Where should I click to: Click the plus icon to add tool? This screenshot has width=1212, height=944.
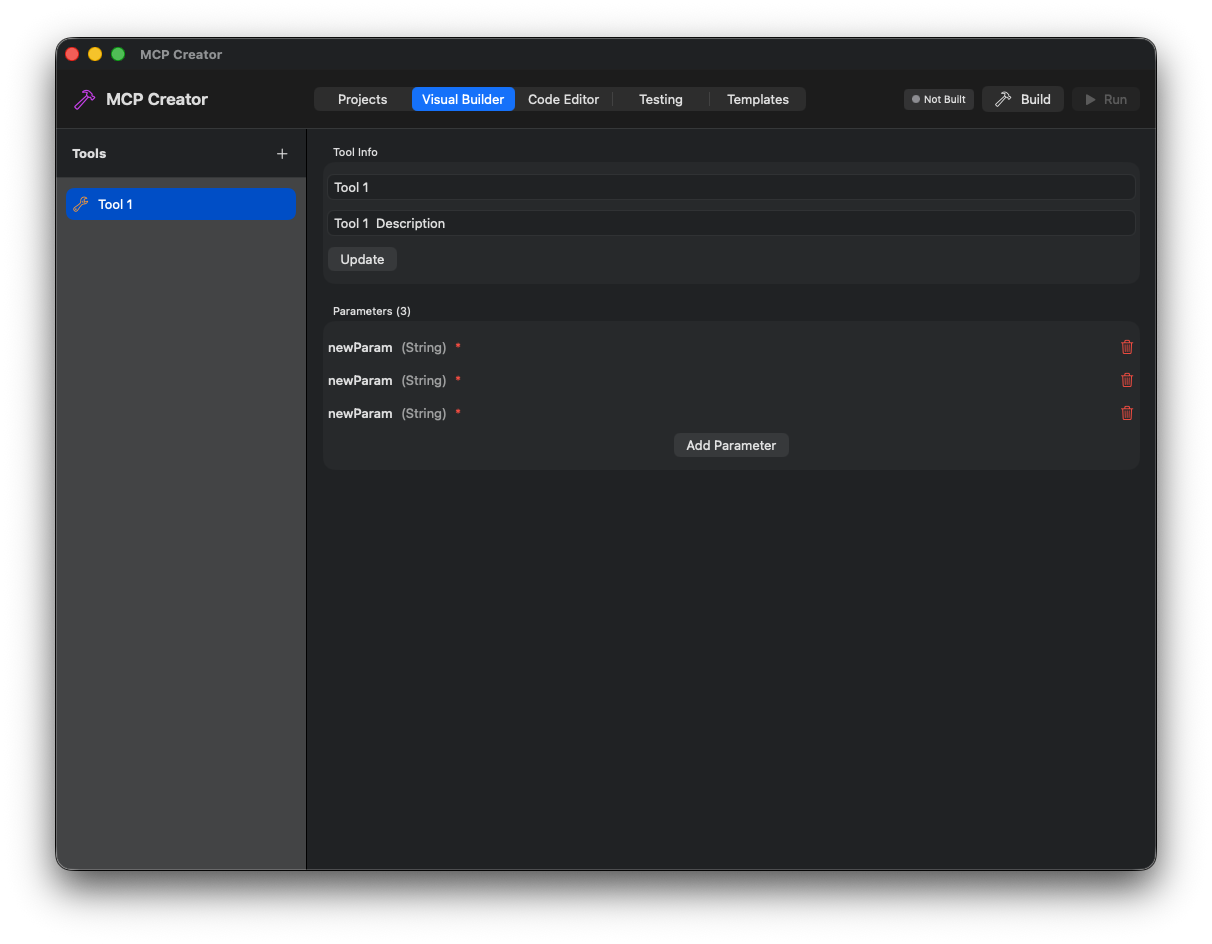point(282,154)
